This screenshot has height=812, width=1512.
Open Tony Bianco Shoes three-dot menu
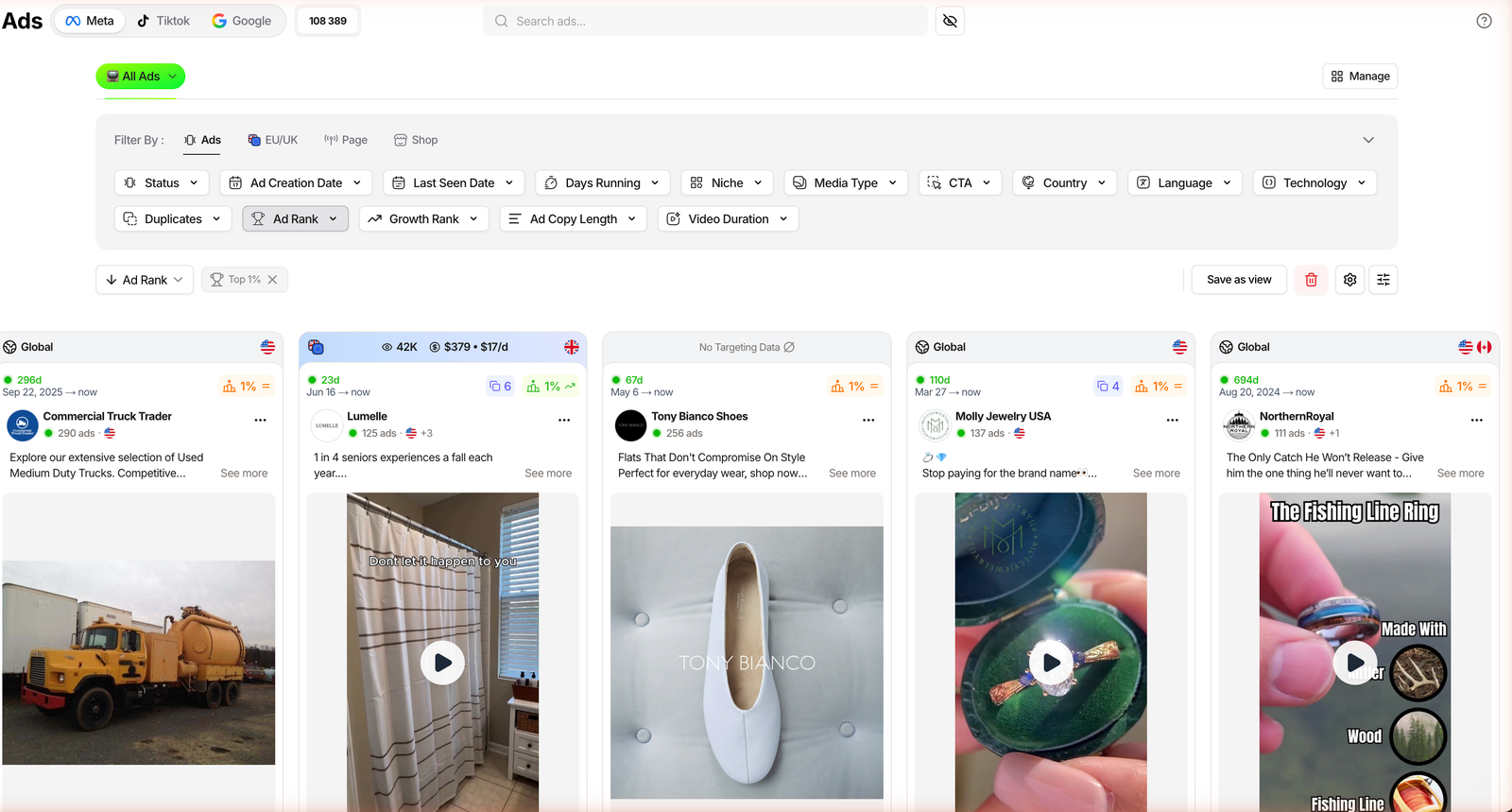click(868, 420)
